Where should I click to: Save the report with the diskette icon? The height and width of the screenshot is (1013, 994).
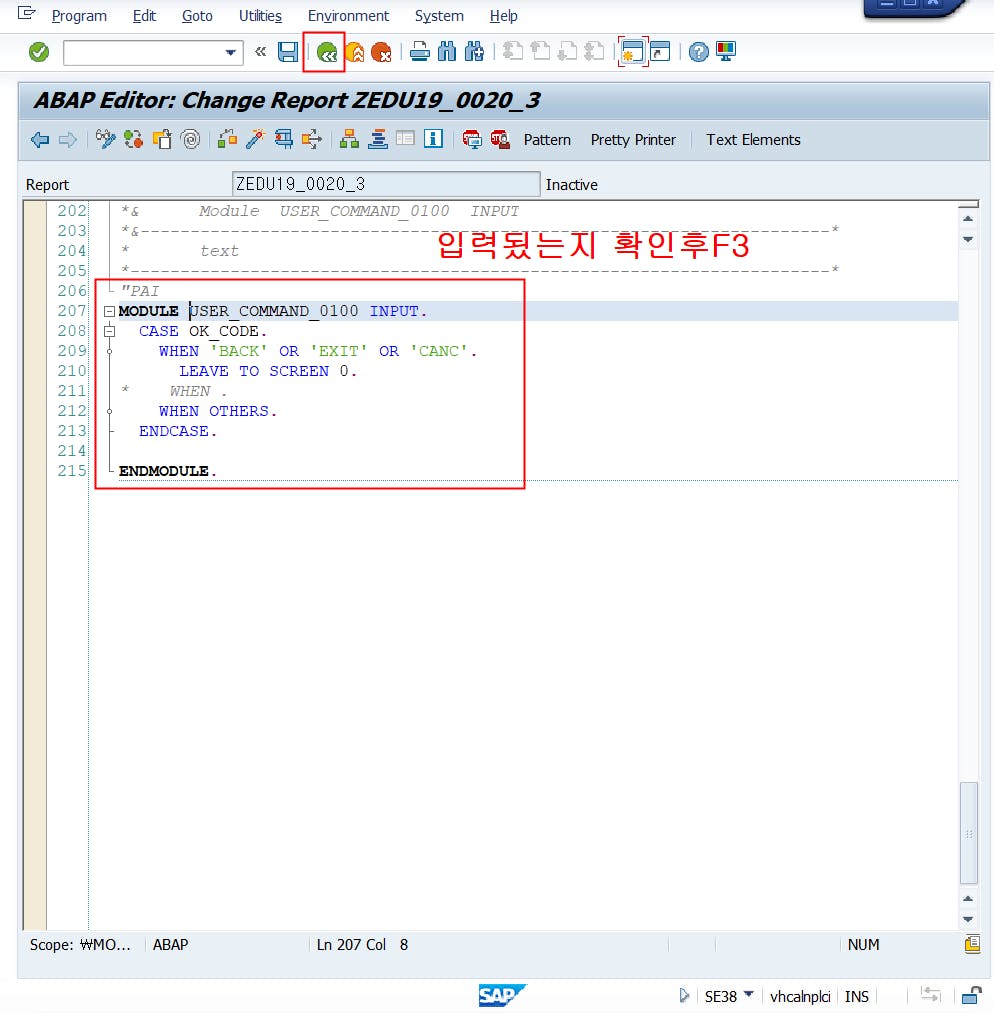tap(287, 52)
